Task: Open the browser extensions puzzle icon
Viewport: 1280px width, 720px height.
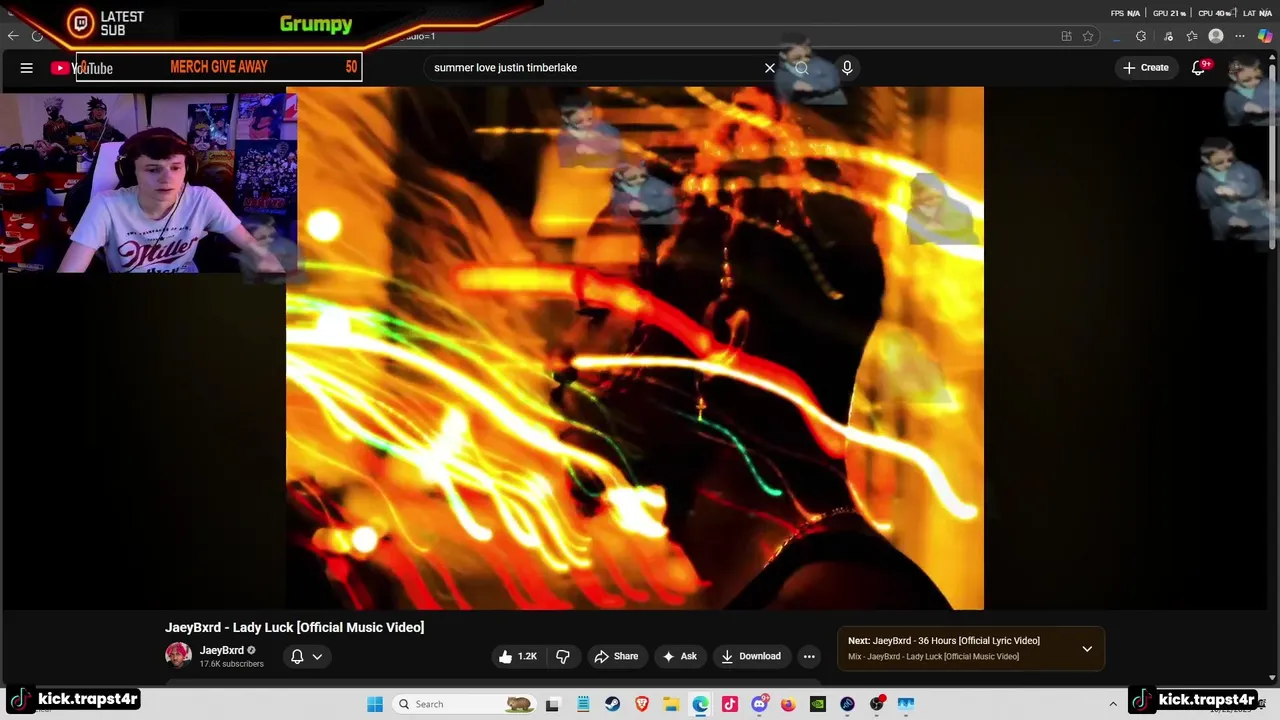Action: tap(1141, 36)
